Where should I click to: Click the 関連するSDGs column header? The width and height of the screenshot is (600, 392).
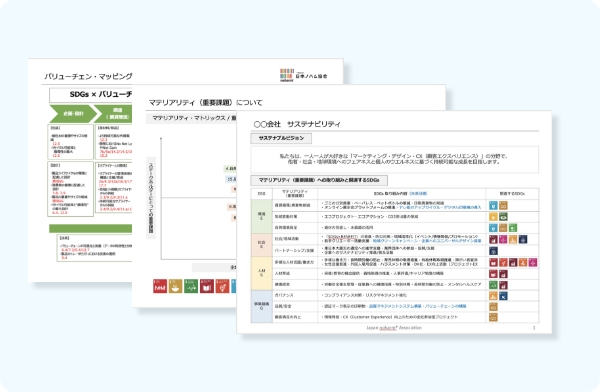(x=512, y=194)
